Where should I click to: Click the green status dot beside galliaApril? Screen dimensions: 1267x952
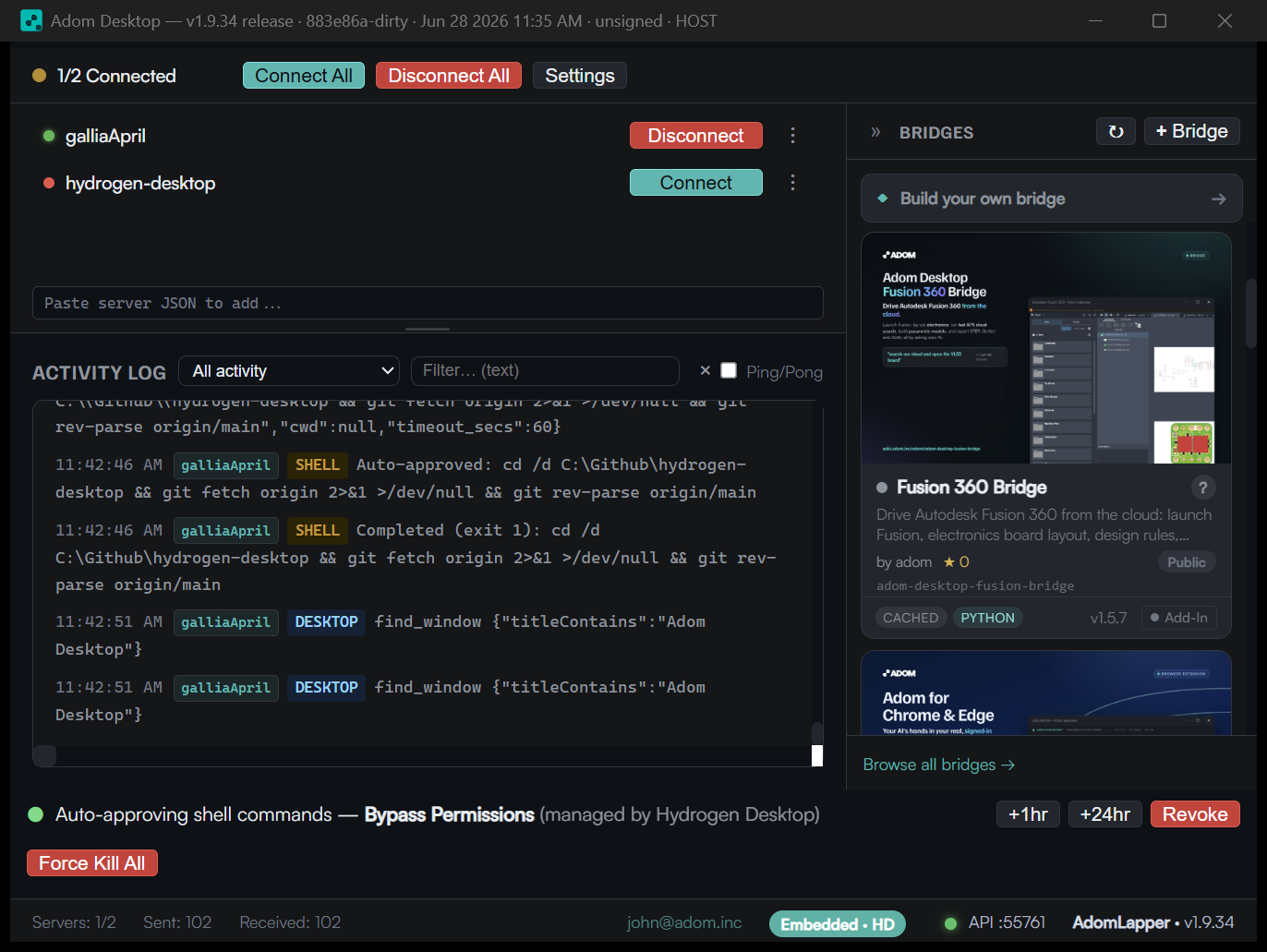[49, 136]
